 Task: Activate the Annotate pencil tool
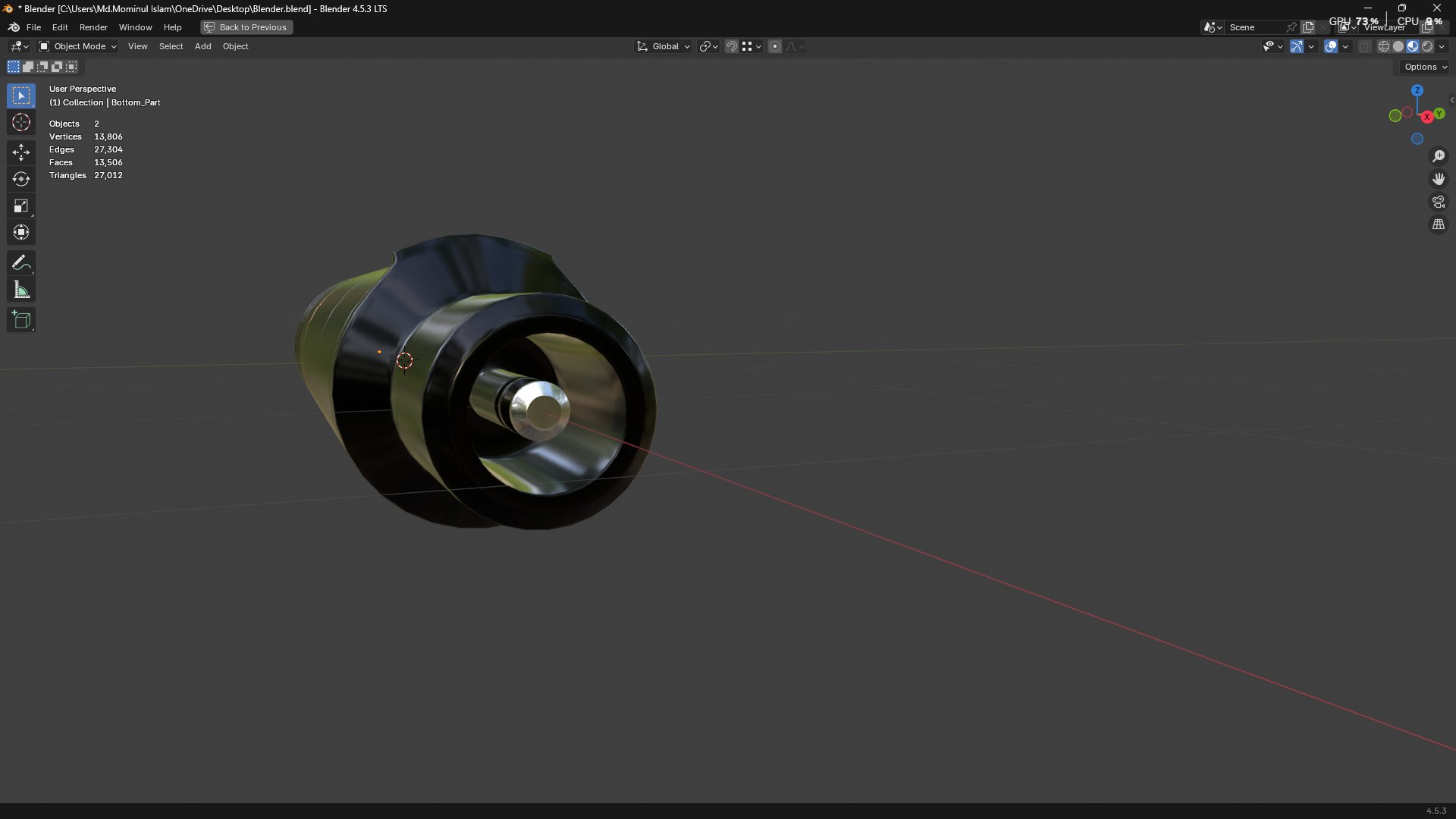[21, 263]
